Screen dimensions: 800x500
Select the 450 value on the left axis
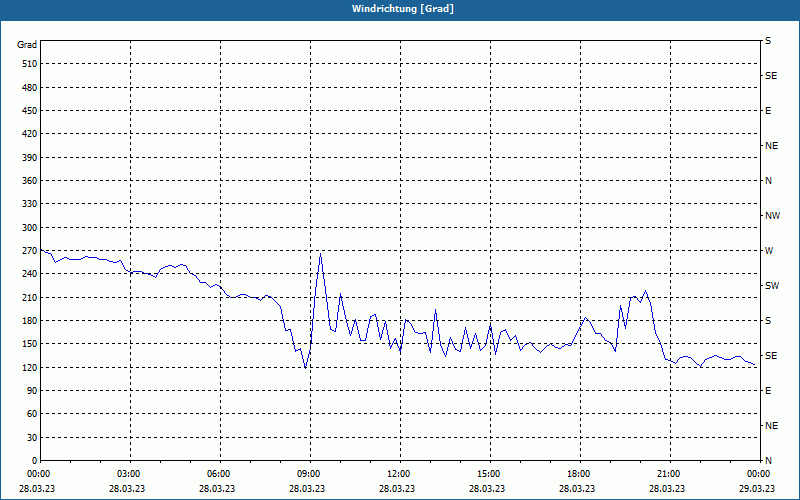click(x=30, y=111)
